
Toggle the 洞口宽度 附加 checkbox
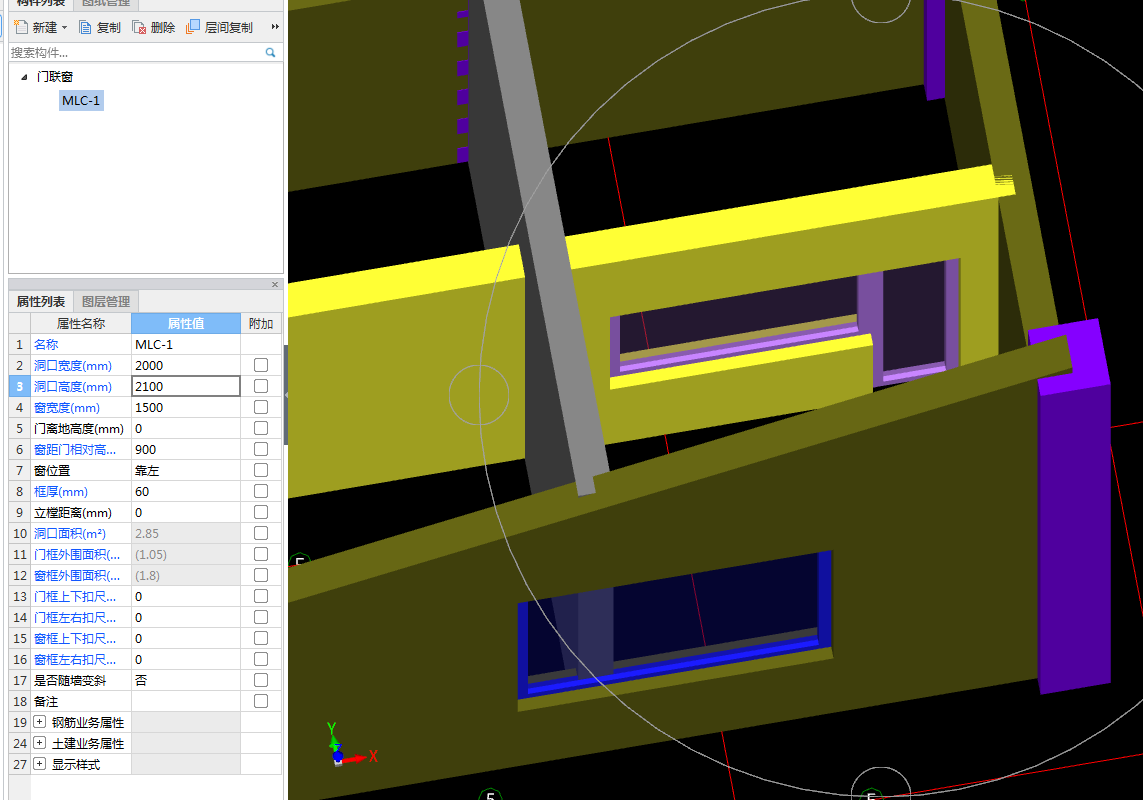tap(261, 365)
